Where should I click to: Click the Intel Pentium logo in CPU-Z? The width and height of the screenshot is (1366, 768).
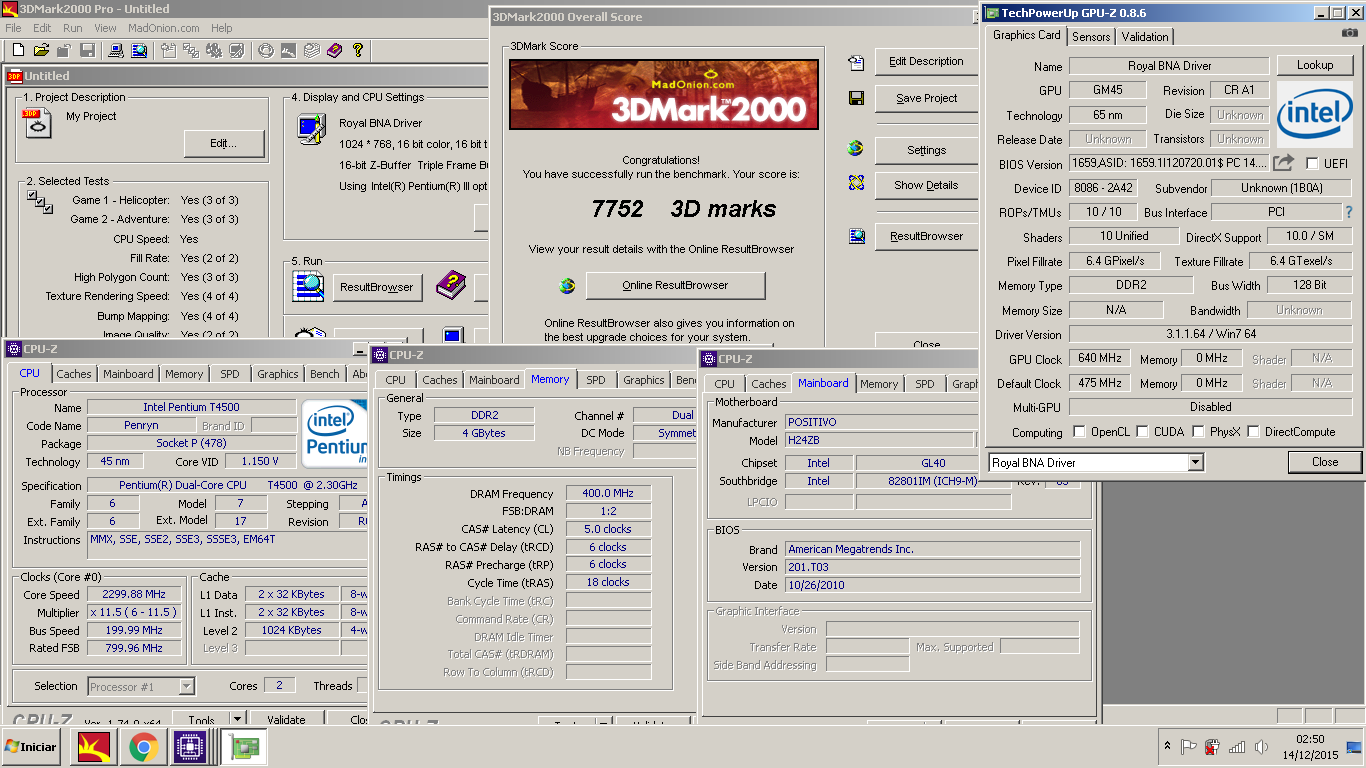(334, 432)
